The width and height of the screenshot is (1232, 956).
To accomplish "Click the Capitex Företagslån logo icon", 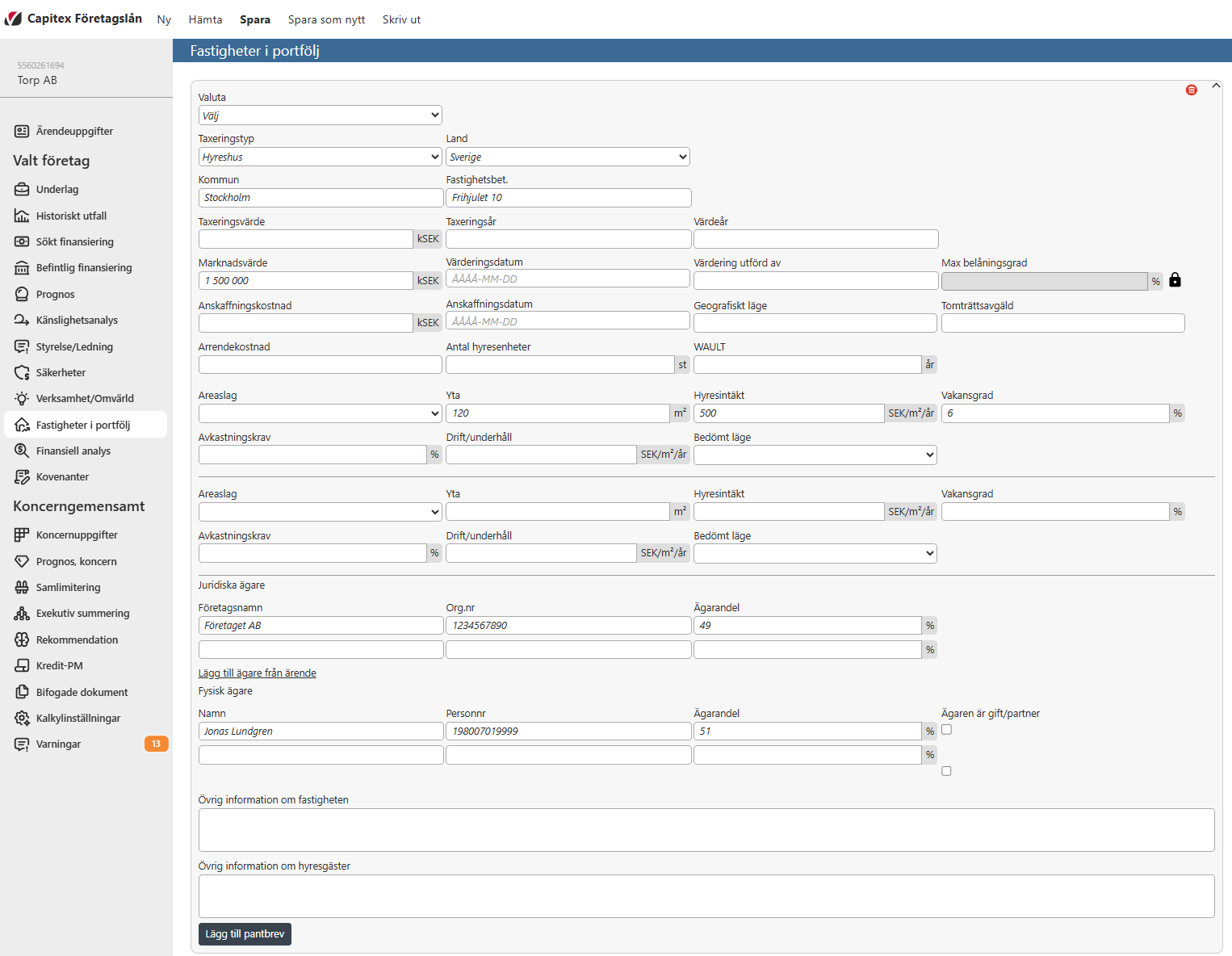I will pyautogui.click(x=13, y=19).
